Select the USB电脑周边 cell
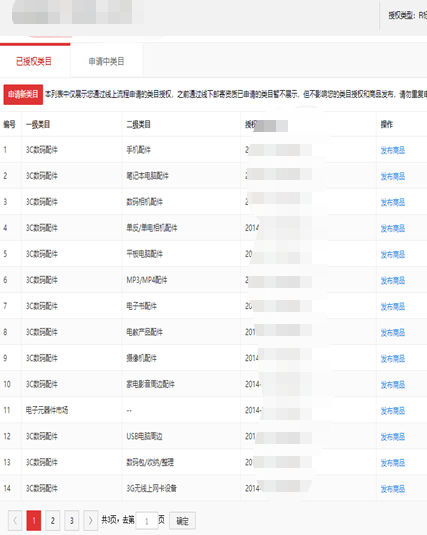The image size is (427, 535). [x=144, y=436]
